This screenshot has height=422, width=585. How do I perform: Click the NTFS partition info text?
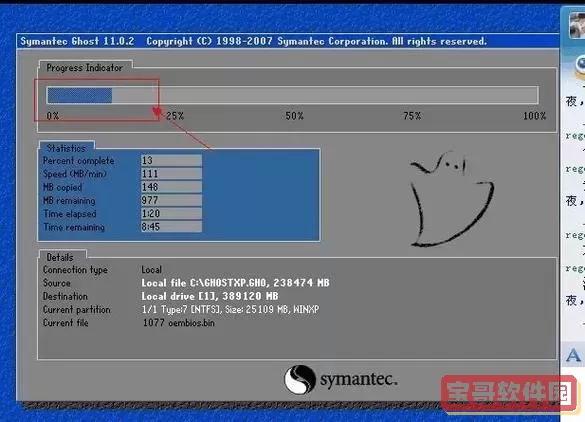pos(230,309)
